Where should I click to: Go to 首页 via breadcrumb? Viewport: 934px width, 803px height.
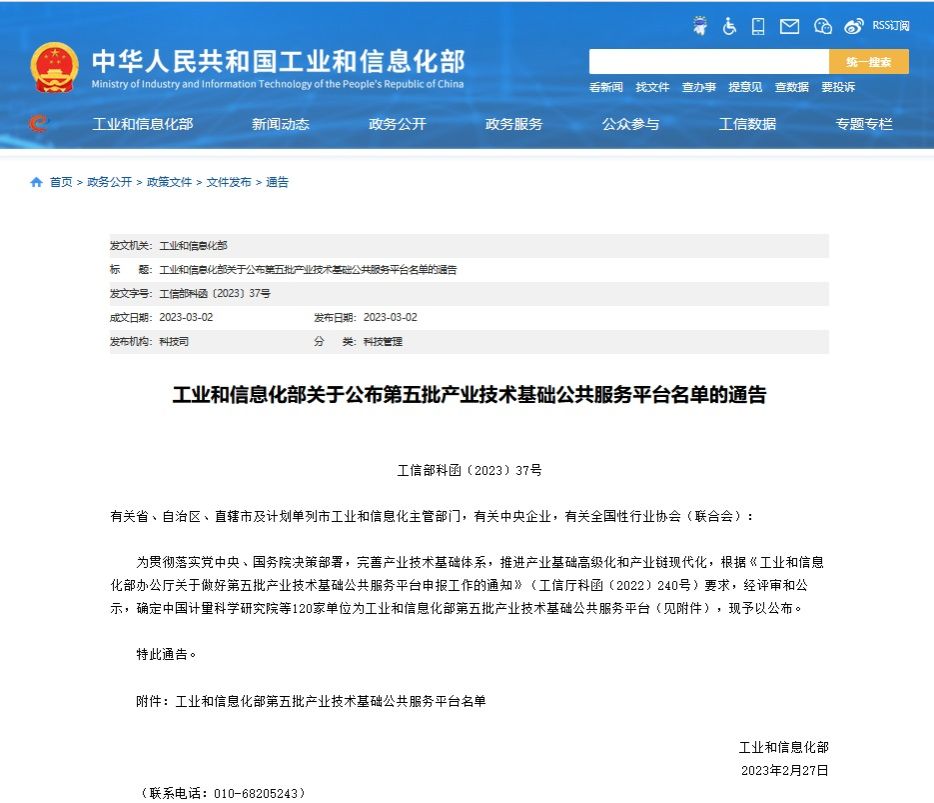pyautogui.click(x=61, y=182)
